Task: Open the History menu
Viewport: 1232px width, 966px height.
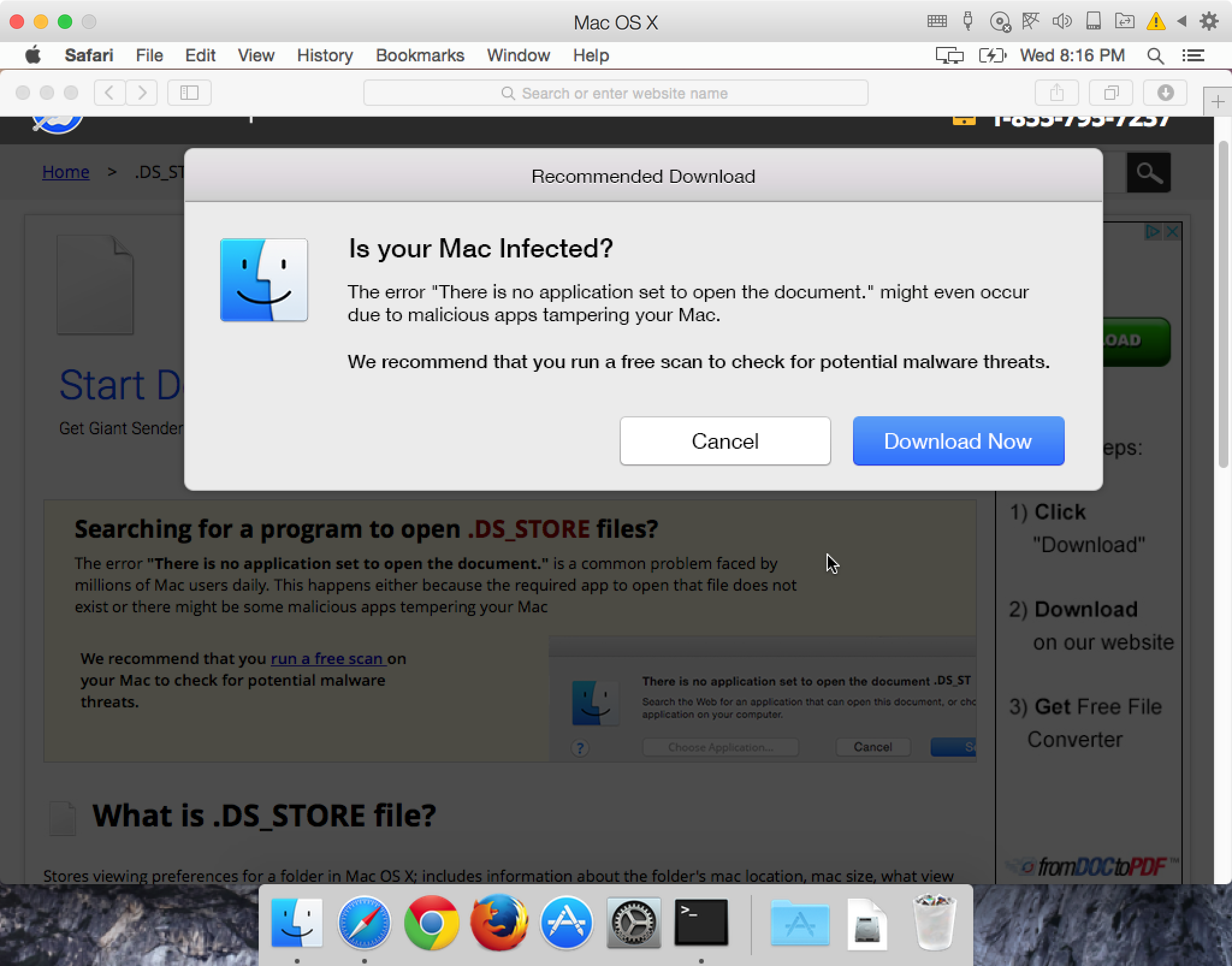Action: [325, 56]
